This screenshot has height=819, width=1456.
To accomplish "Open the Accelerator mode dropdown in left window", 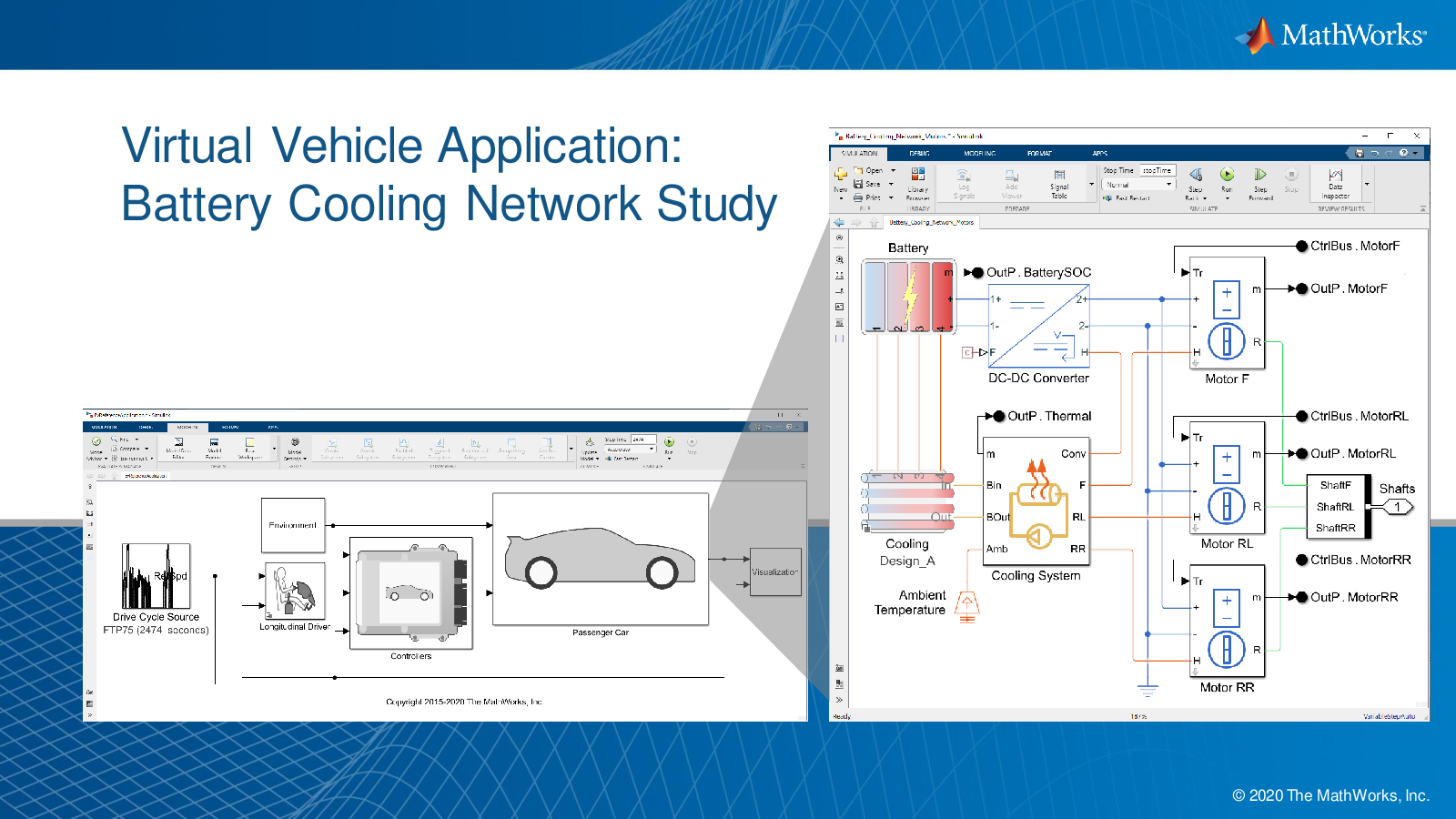I will (631, 450).
